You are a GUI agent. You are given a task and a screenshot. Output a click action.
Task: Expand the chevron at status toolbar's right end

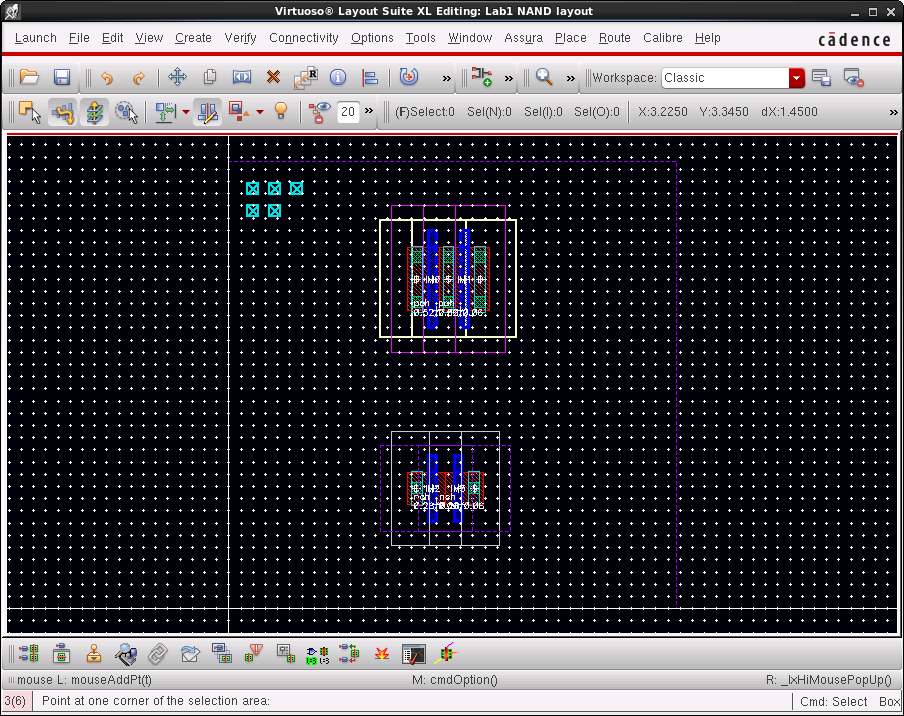pos(893,112)
